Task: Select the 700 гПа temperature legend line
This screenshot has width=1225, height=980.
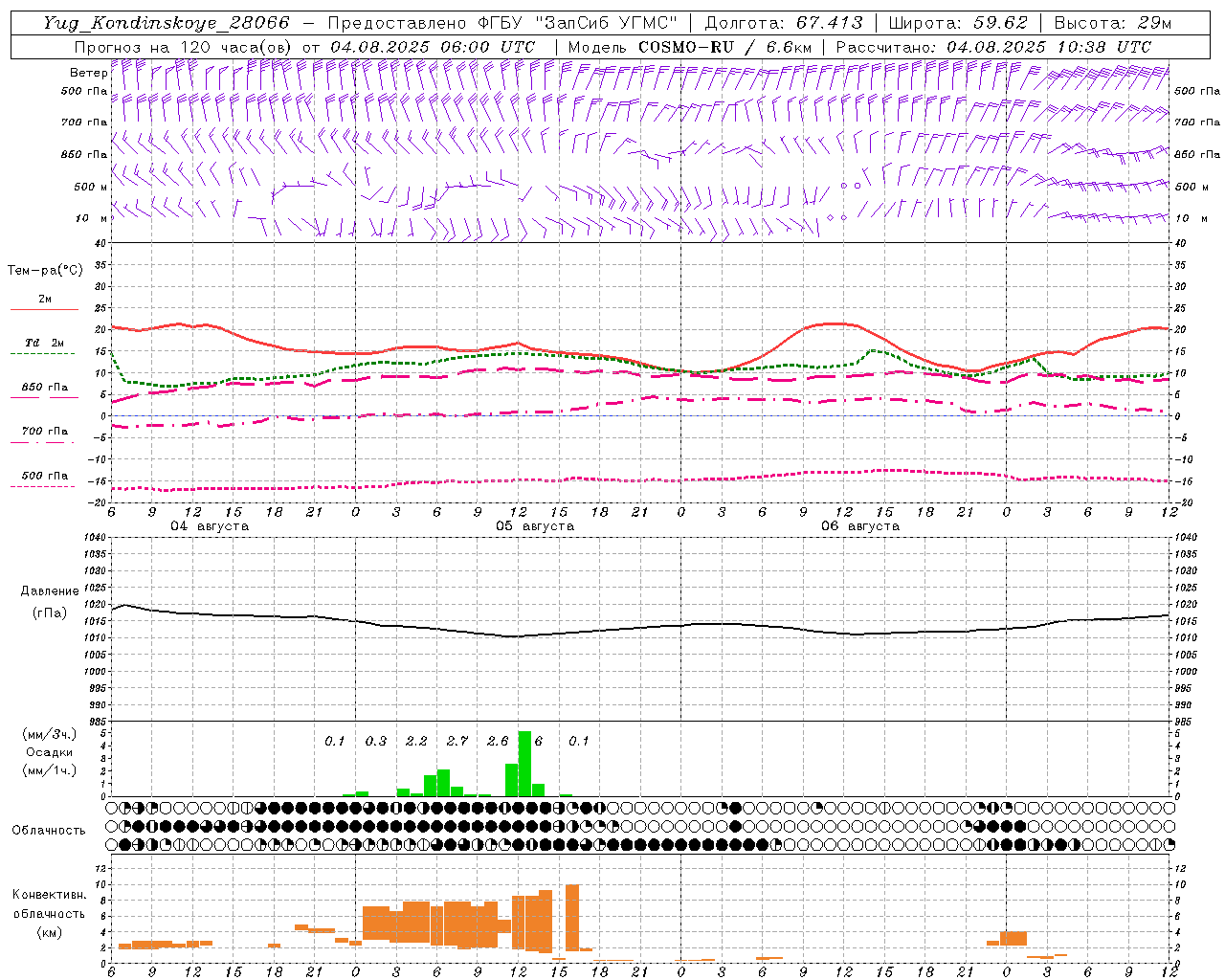Action: coord(44,442)
